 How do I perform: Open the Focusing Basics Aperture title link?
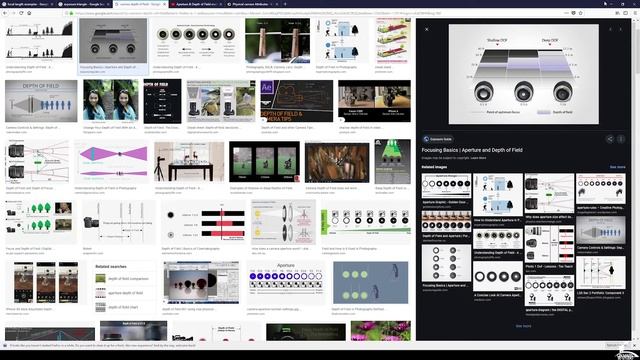point(472,150)
